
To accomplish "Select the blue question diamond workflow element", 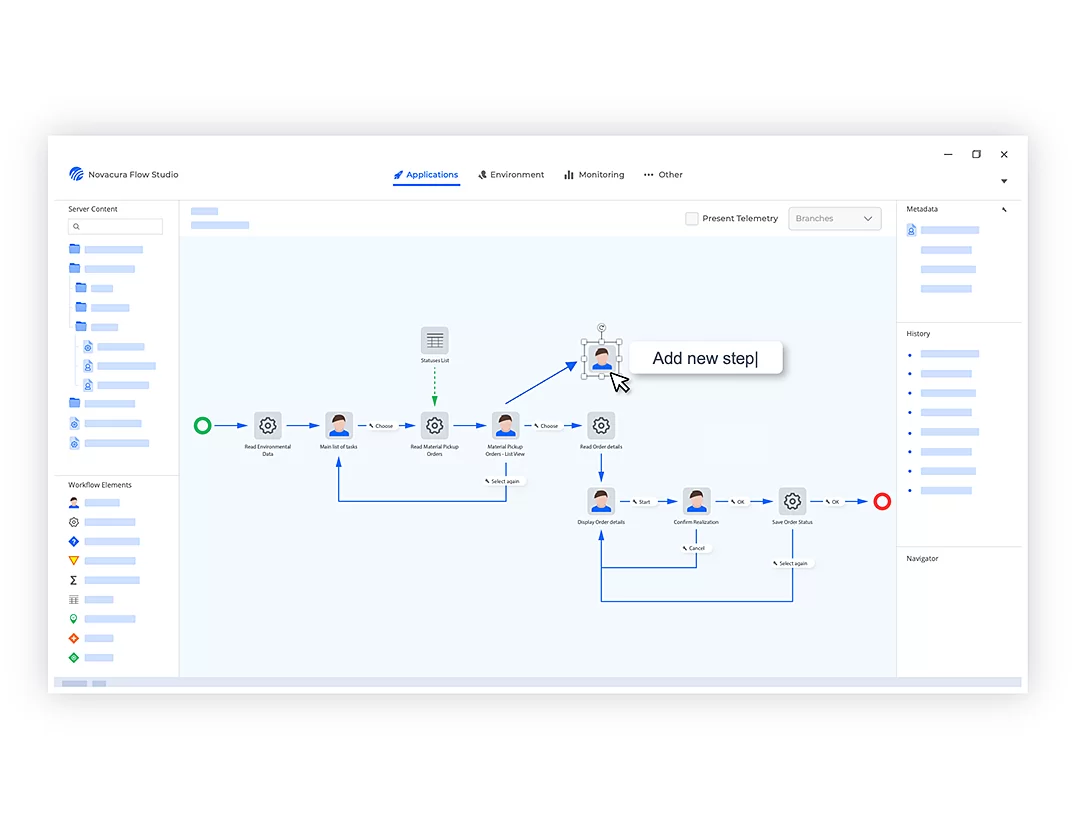I will click(72, 540).
